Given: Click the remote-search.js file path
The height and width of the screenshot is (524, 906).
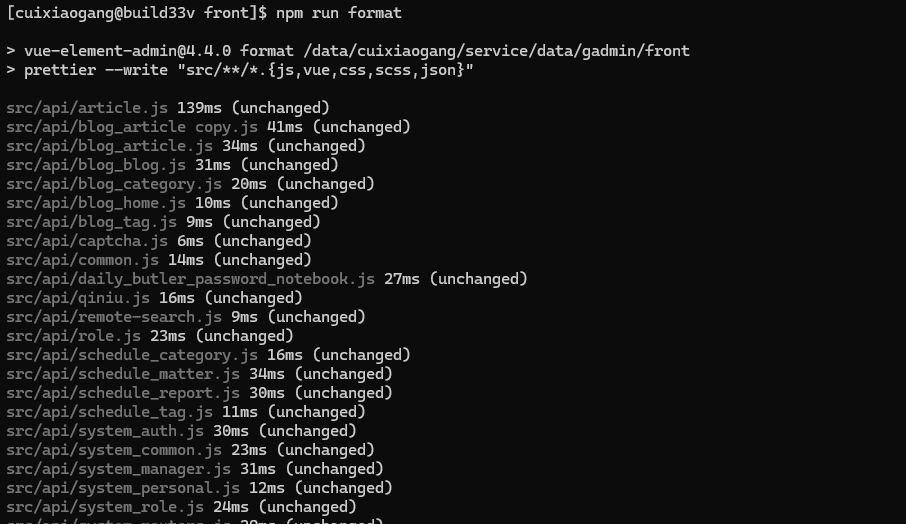Looking at the screenshot, I should click(x=114, y=318).
